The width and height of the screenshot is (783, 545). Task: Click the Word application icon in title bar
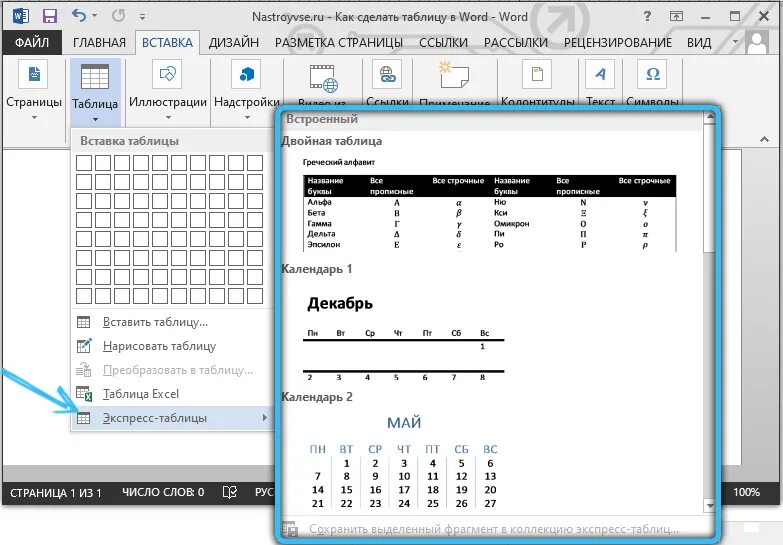point(20,16)
